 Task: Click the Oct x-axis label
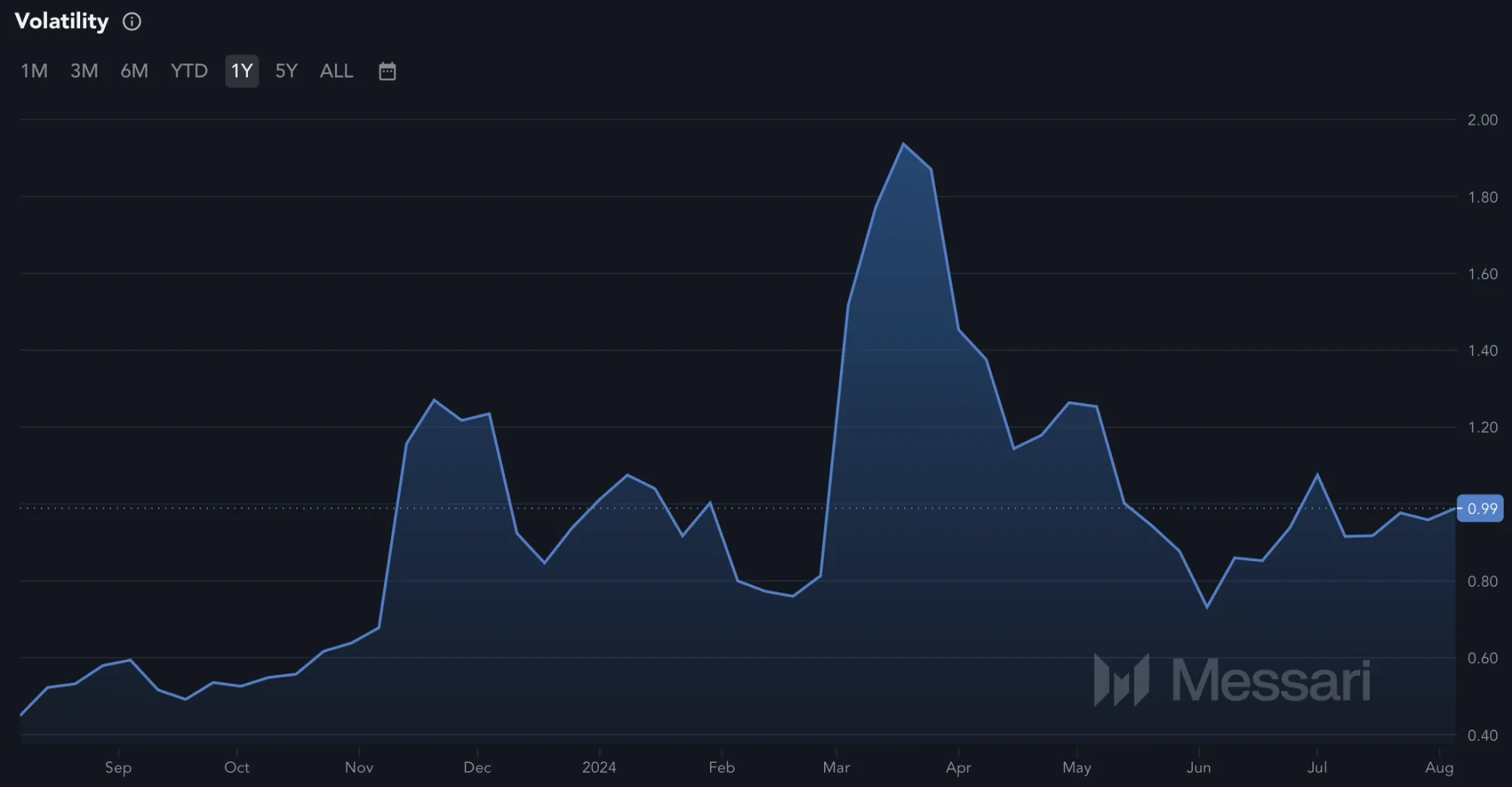(x=237, y=767)
